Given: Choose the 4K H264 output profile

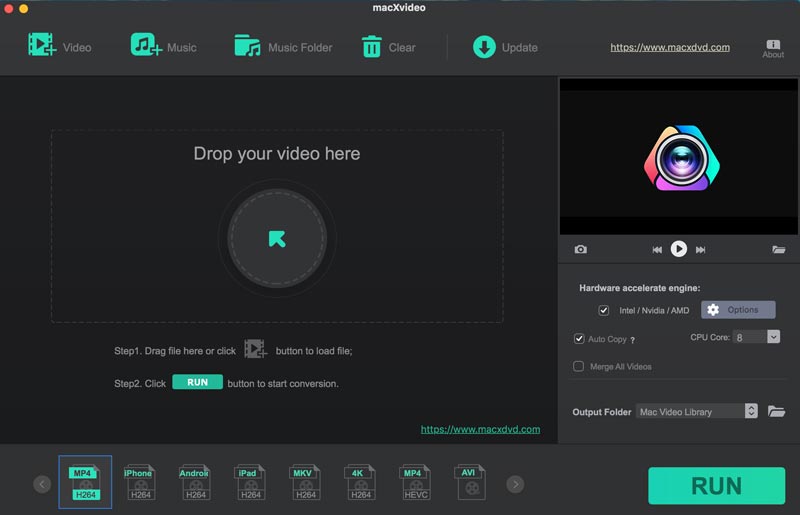Looking at the screenshot, I should [360, 482].
